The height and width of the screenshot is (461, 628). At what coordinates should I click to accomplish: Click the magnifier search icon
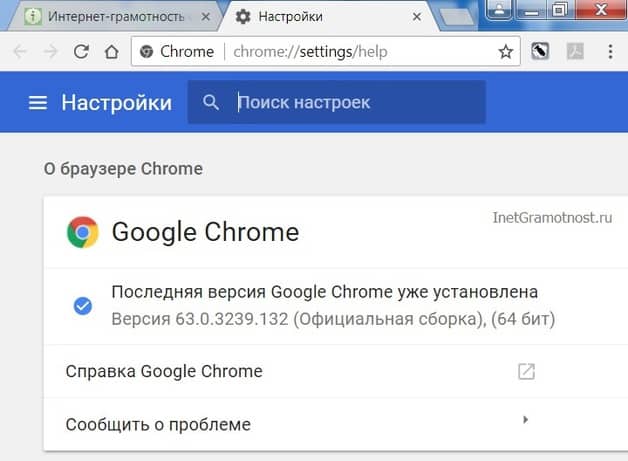click(211, 103)
